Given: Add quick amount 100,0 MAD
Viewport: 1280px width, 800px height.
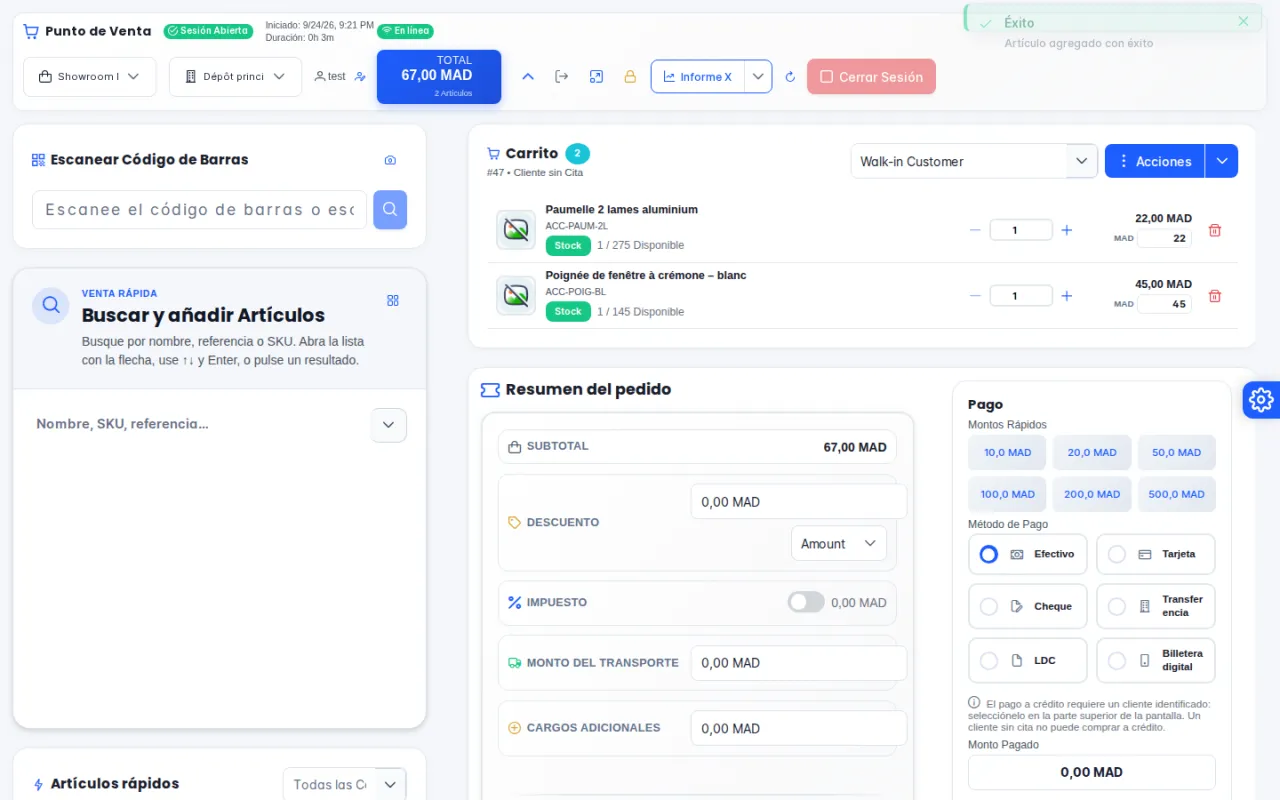Looking at the screenshot, I should pyautogui.click(x=1007, y=494).
